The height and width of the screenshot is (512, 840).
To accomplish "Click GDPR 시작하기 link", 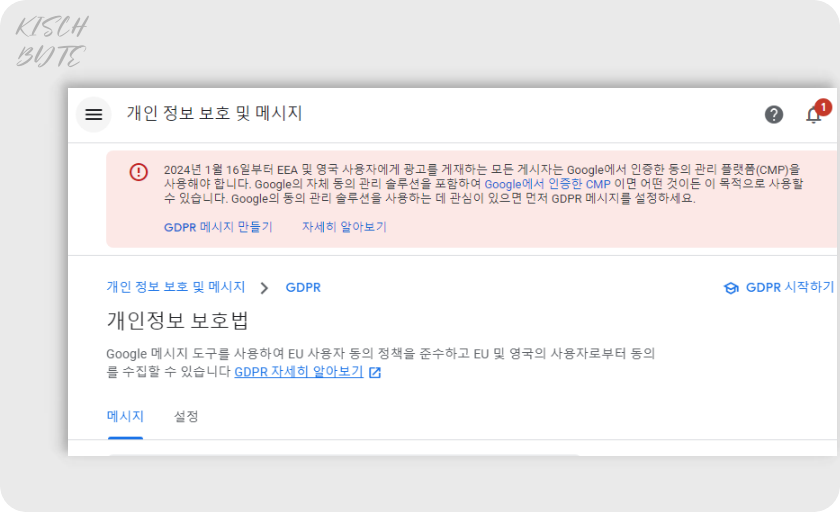I will (x=790, y=288).
